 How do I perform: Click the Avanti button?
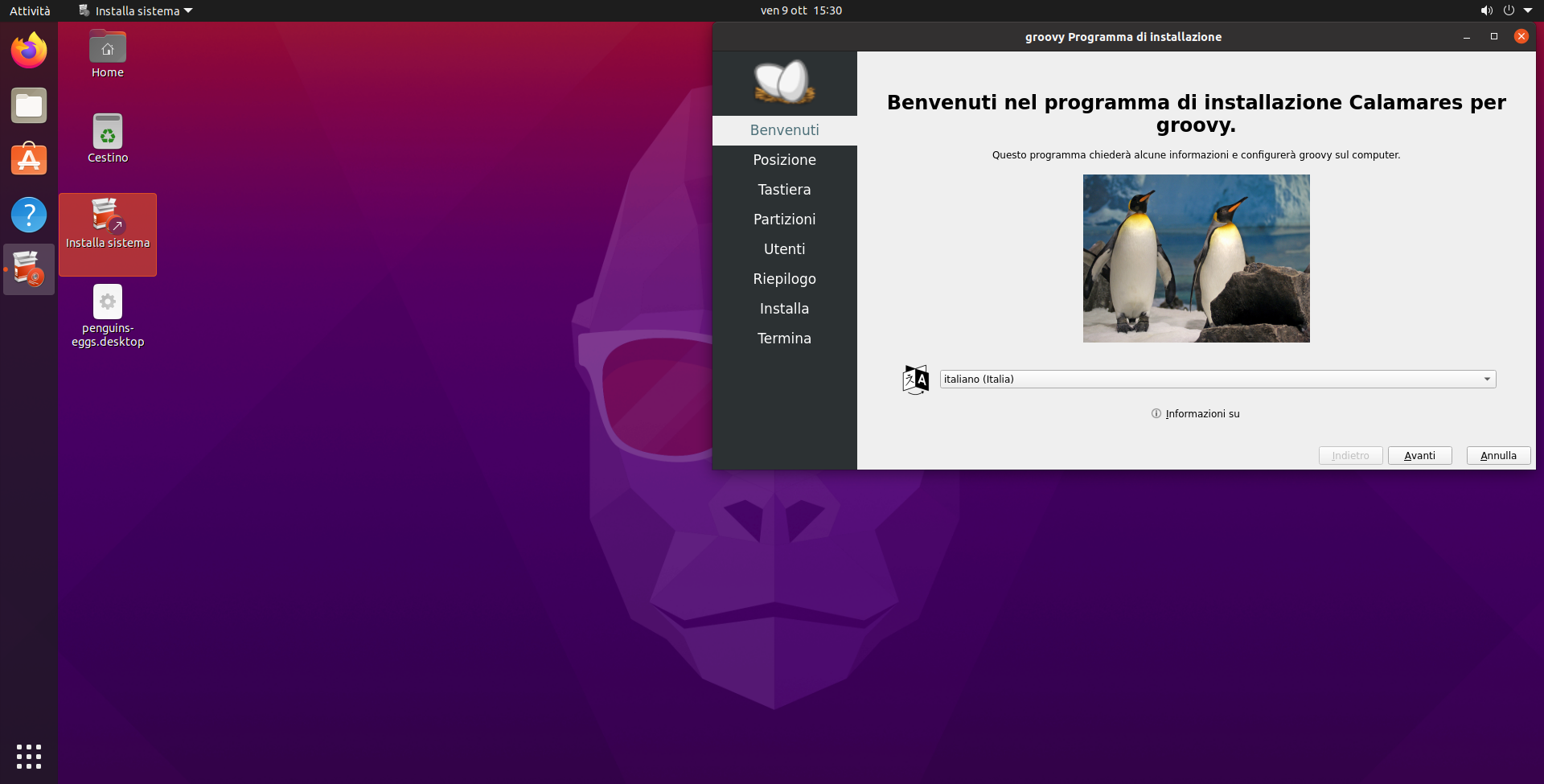1419,455
